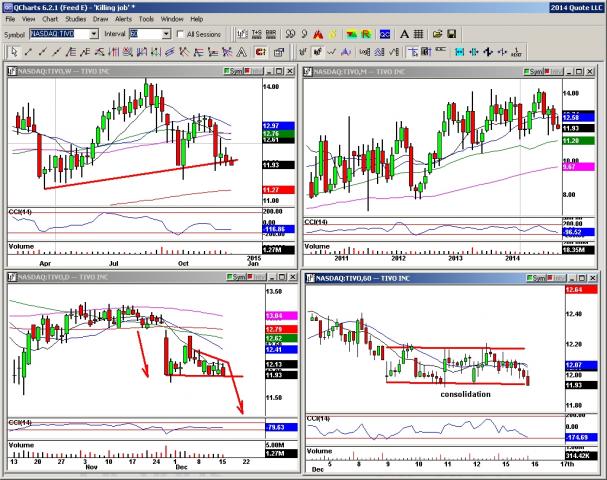Click the blue link icon
The width and height of the screenshot is (607, 480).
point(385,34)
